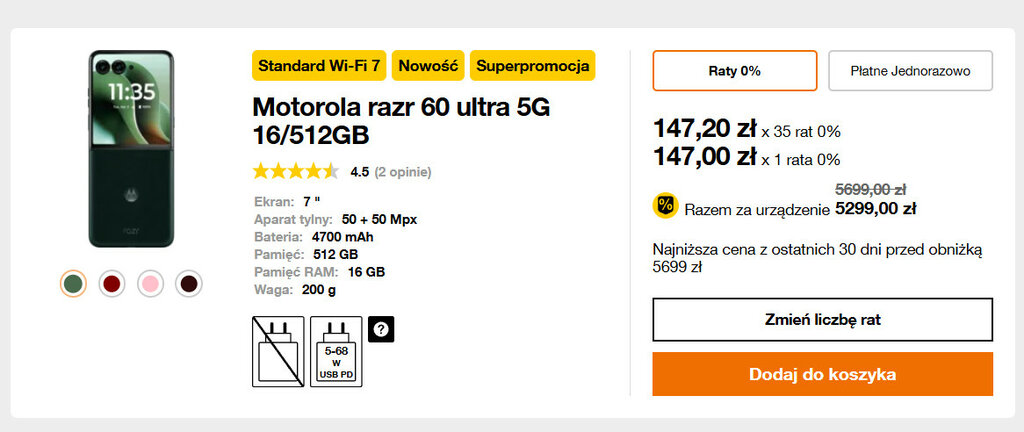Click the 4.5 rating score

coord(360,172)
